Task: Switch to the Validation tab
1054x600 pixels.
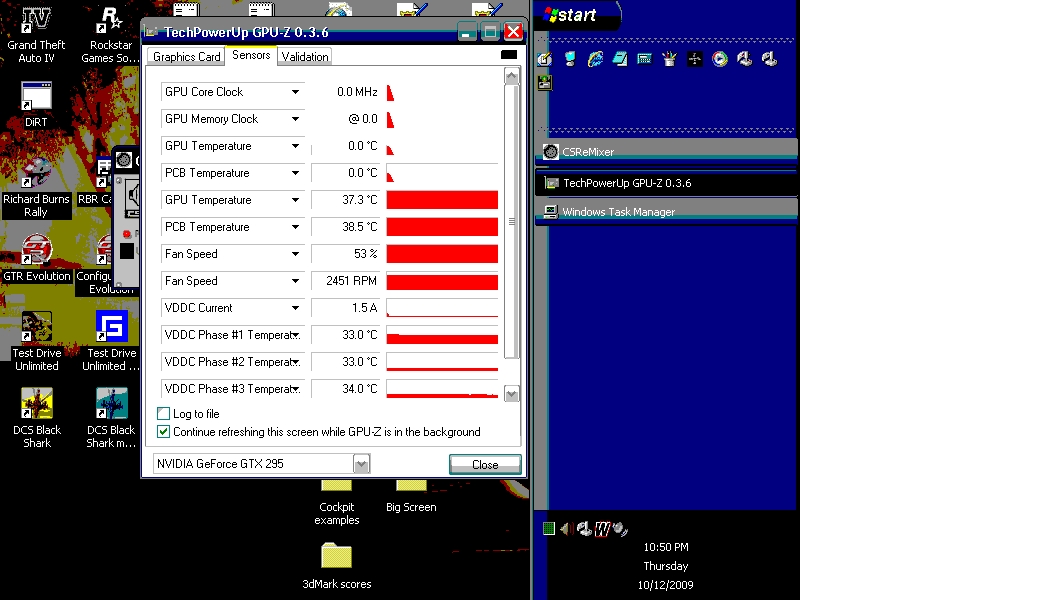Action: (305, 56)
